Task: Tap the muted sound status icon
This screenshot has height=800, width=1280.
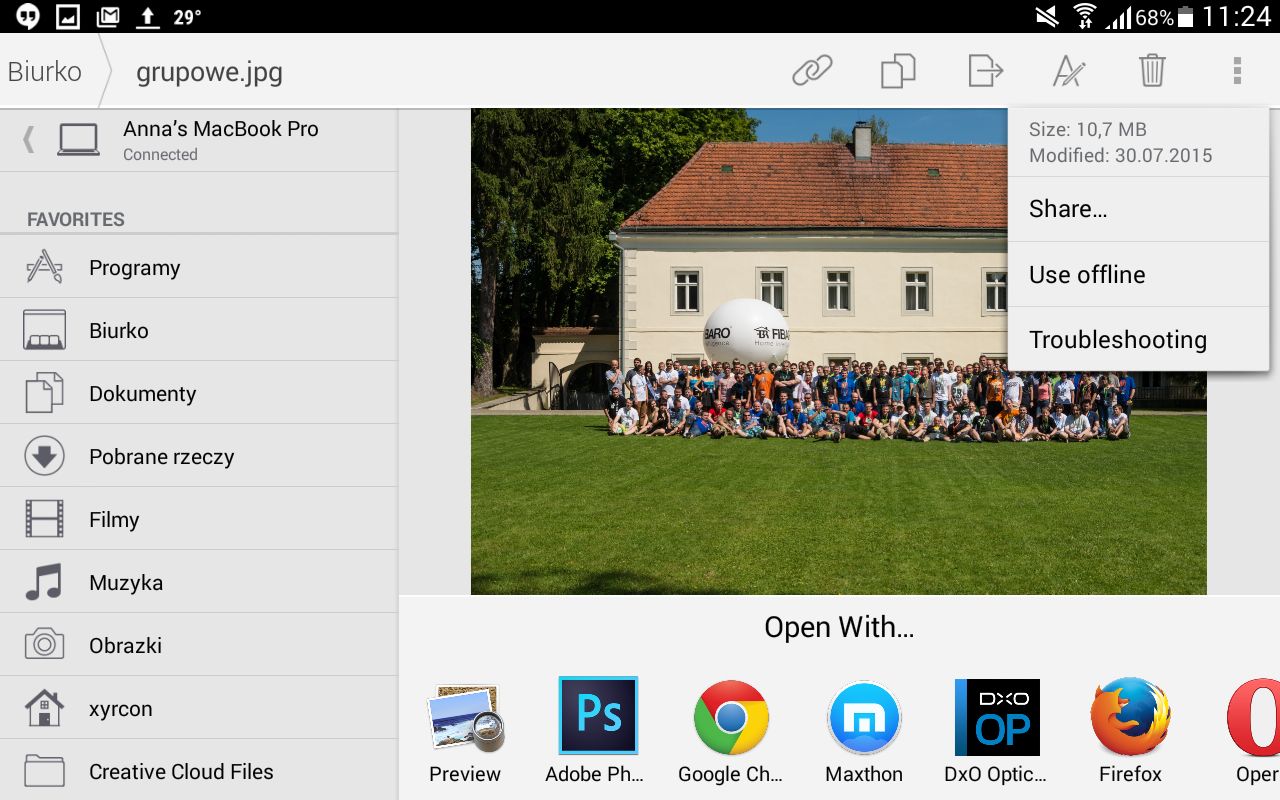Action: [x=1047, y=17]
